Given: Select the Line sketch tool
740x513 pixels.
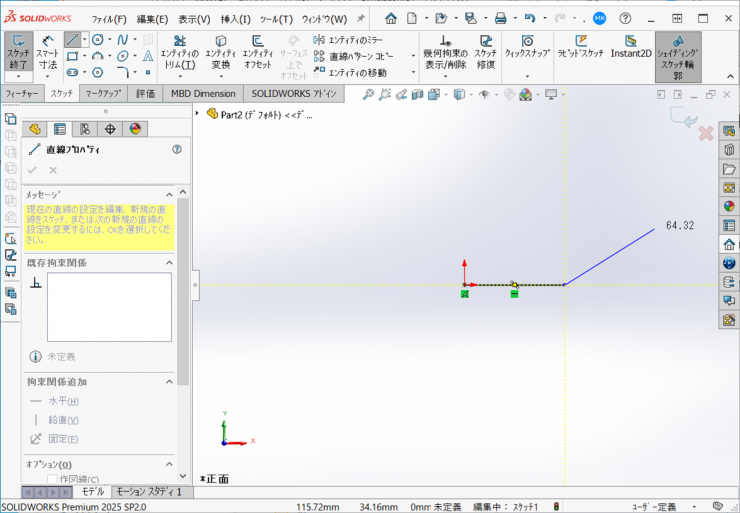Looking at the screenshot, I should pyautogui.click(x=72, y=39).
